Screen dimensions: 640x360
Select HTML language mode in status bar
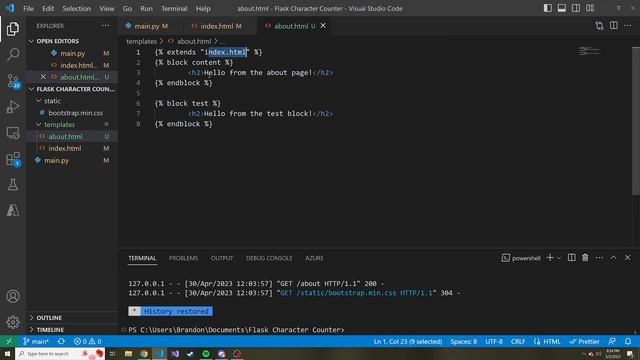point(547,341)
